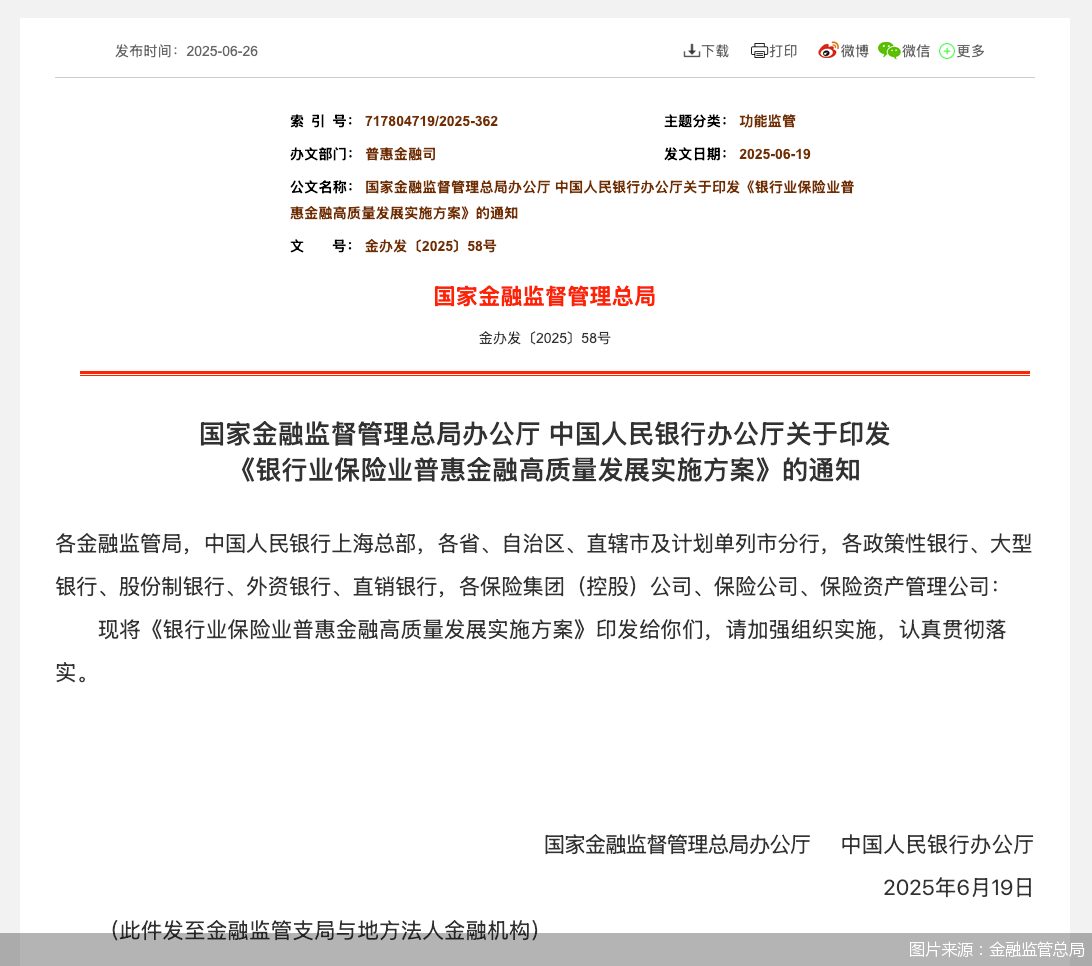Click the issue date 2025-06-19 link

[776, 154]
